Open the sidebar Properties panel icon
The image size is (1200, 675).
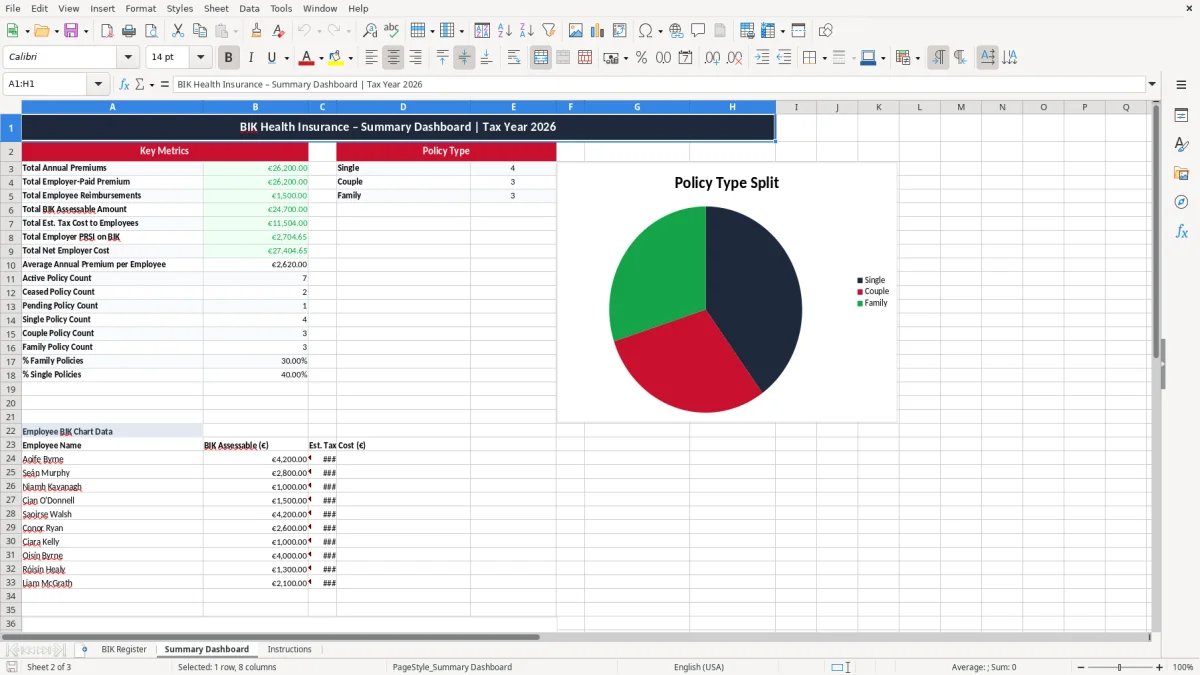coord(1181,116)
